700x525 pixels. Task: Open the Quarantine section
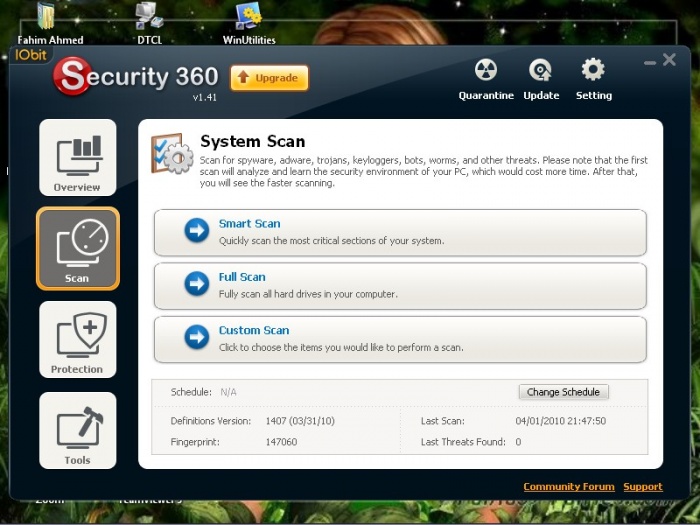coord(486,79)
